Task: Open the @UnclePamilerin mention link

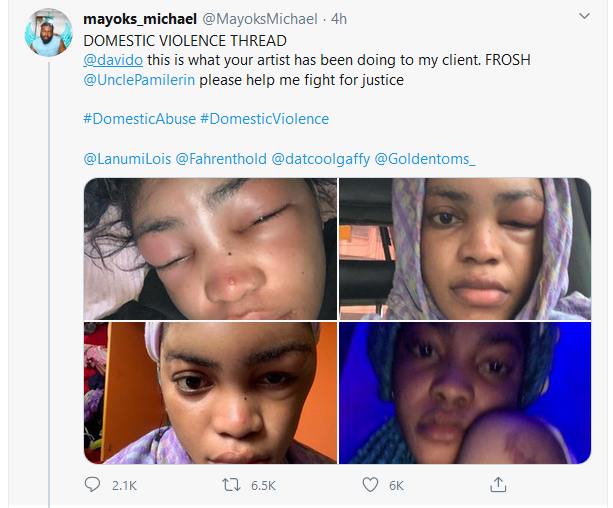Action: click(139, 80)
